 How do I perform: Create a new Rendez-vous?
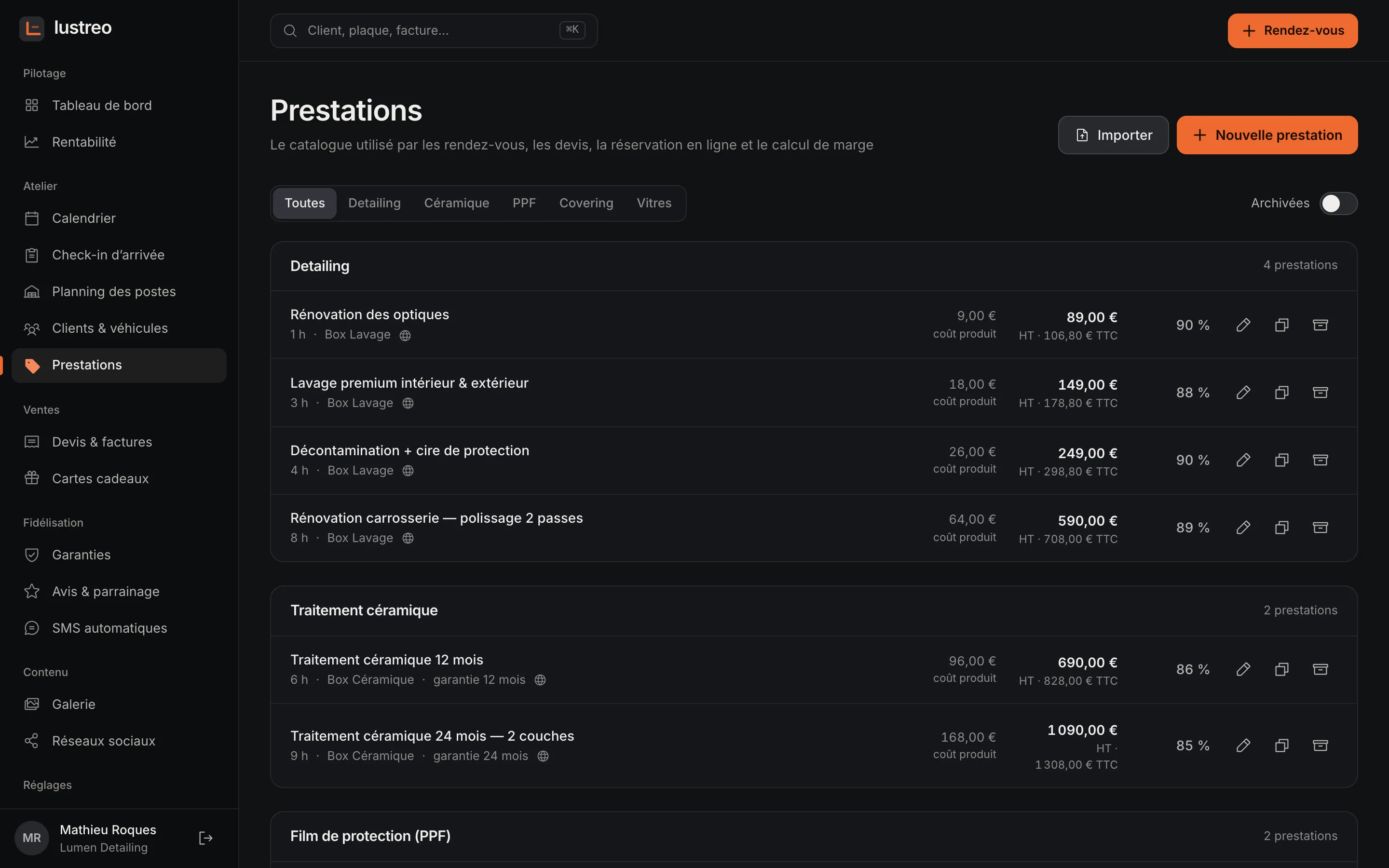coord(1293,30)
